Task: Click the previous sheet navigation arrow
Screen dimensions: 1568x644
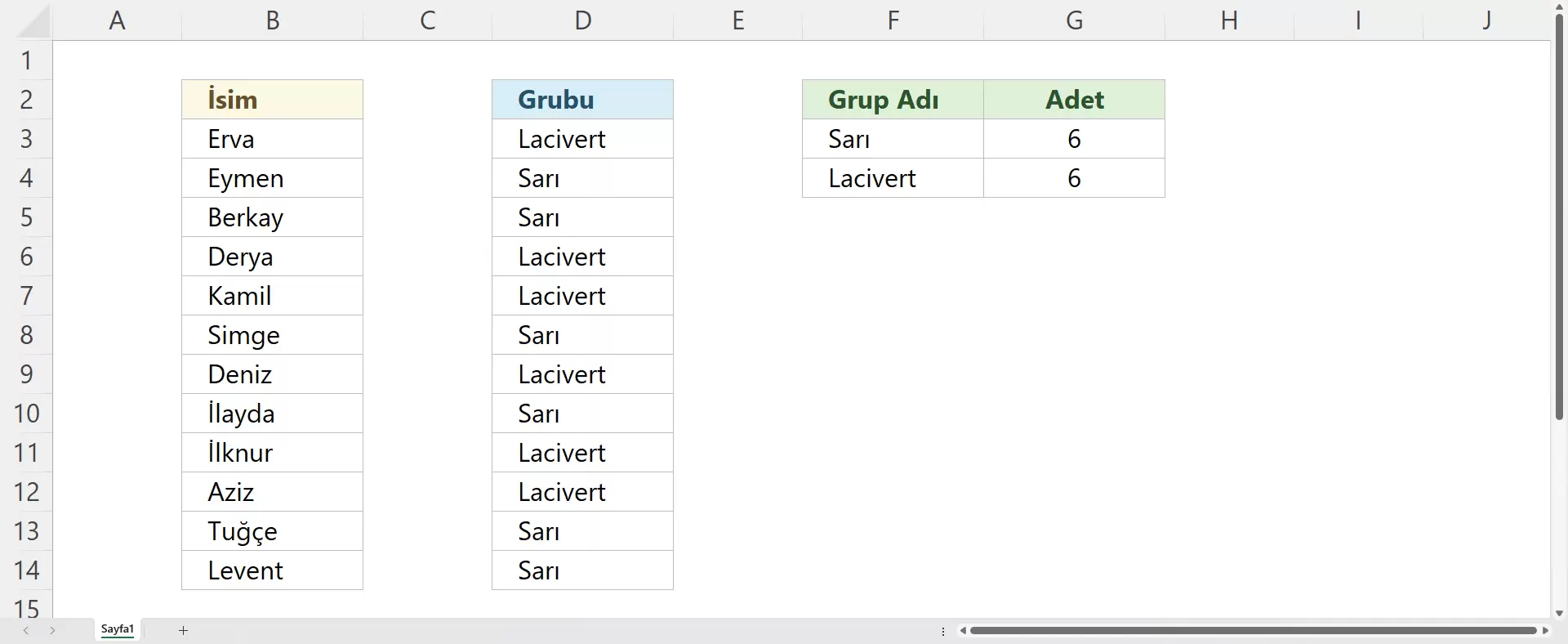Action: coord(26,630)
